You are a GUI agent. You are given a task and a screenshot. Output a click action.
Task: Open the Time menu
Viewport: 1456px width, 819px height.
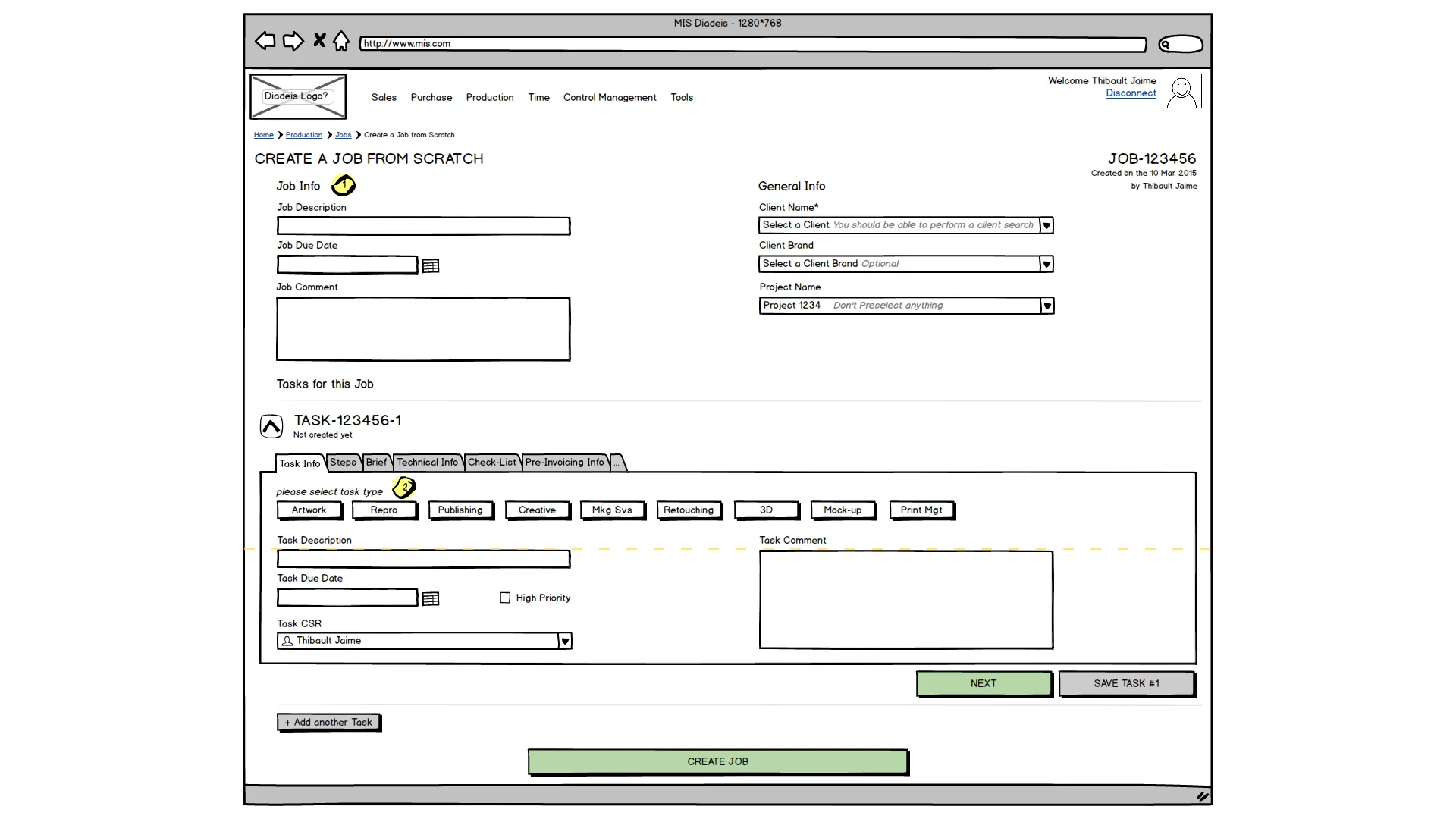click(538, 97)
